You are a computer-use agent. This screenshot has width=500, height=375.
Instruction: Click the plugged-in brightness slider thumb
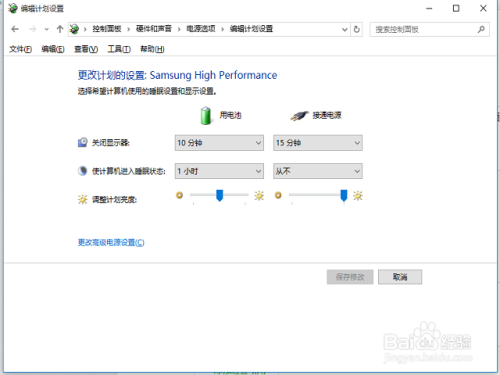(x=344, y=195)
